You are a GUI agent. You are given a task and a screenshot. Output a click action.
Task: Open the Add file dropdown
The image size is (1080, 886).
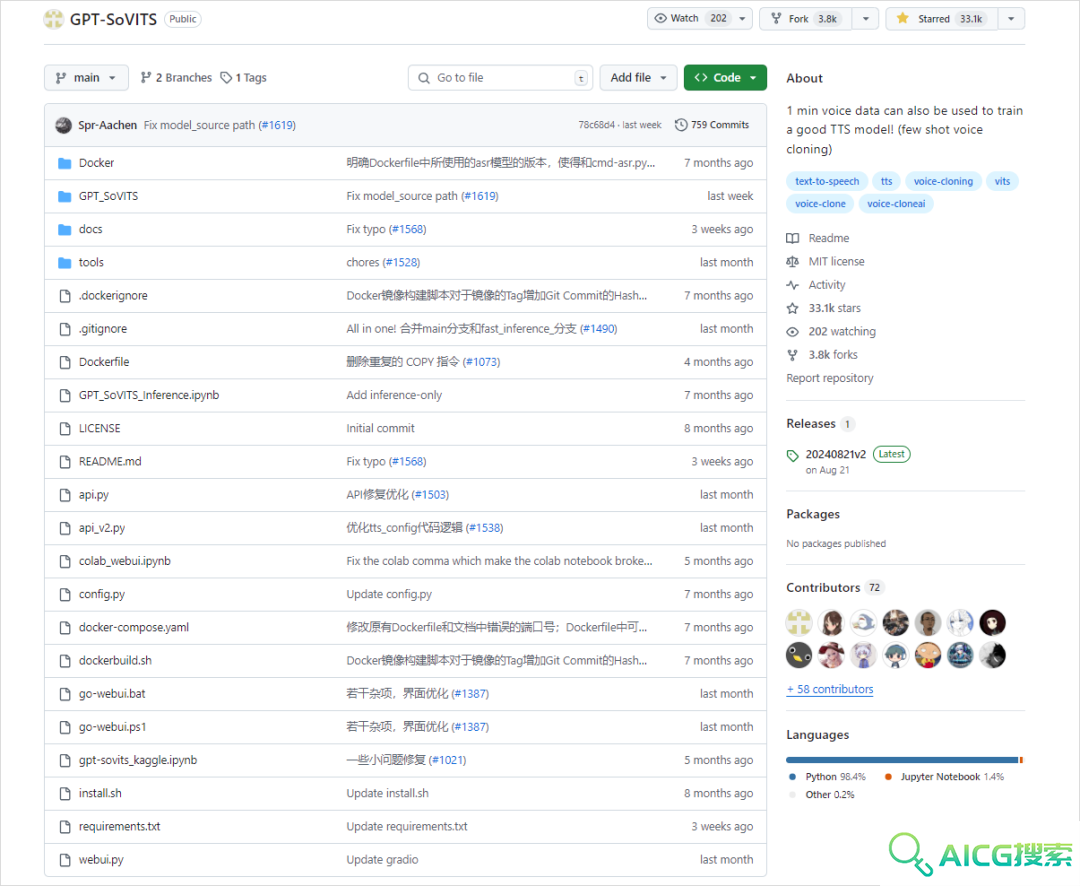638,78
